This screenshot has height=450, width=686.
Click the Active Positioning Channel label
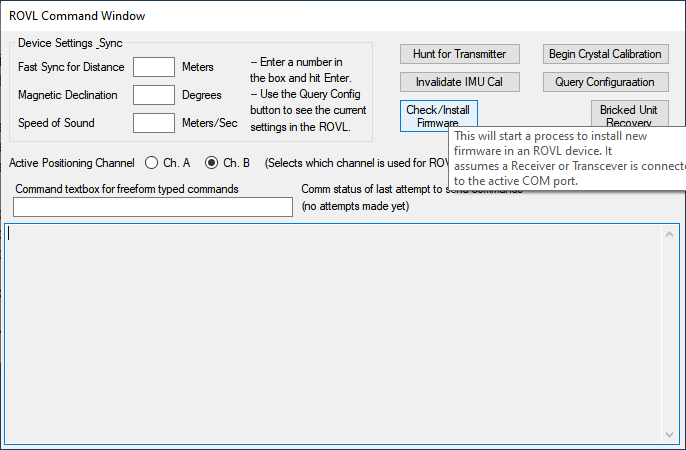(71, 162)
